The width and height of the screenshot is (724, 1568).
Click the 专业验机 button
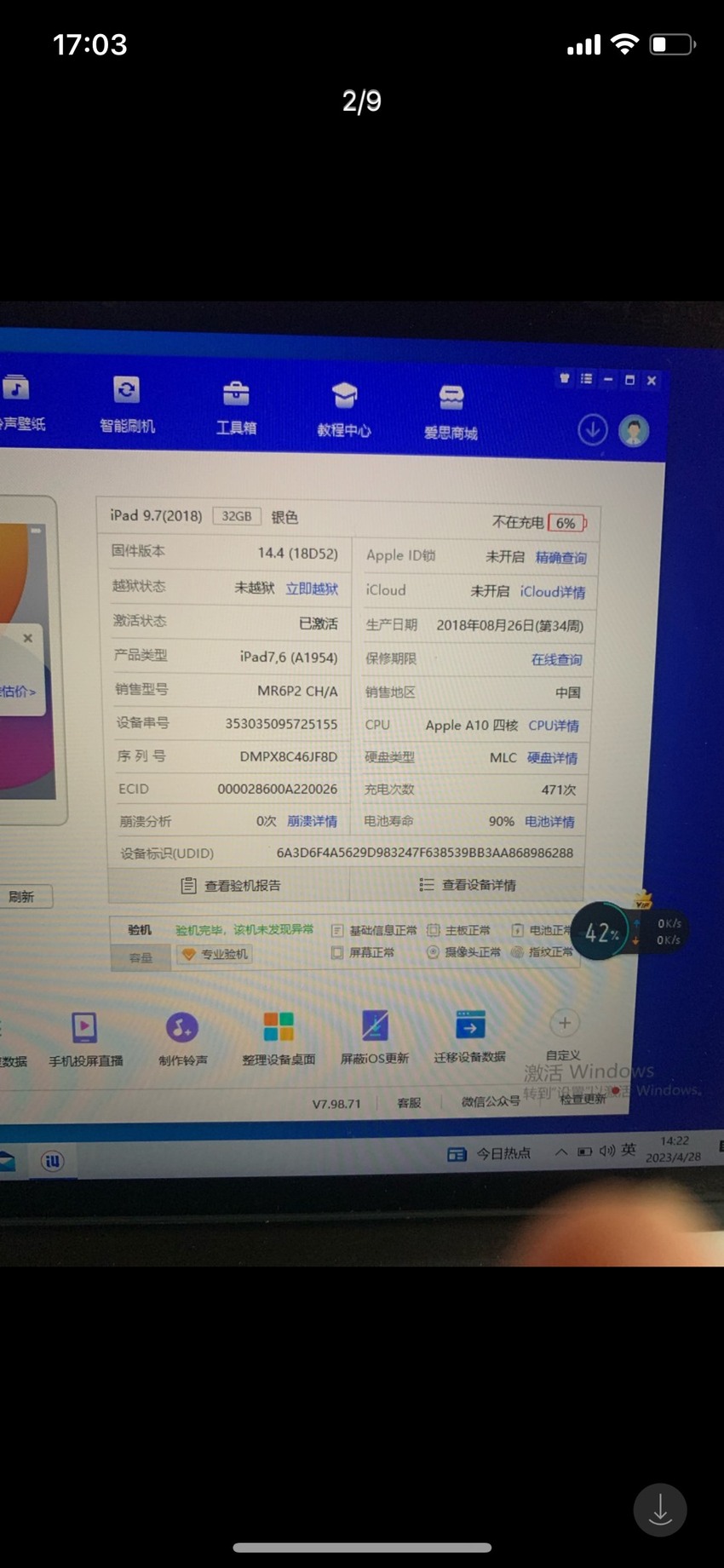click(x=215, y=955)
